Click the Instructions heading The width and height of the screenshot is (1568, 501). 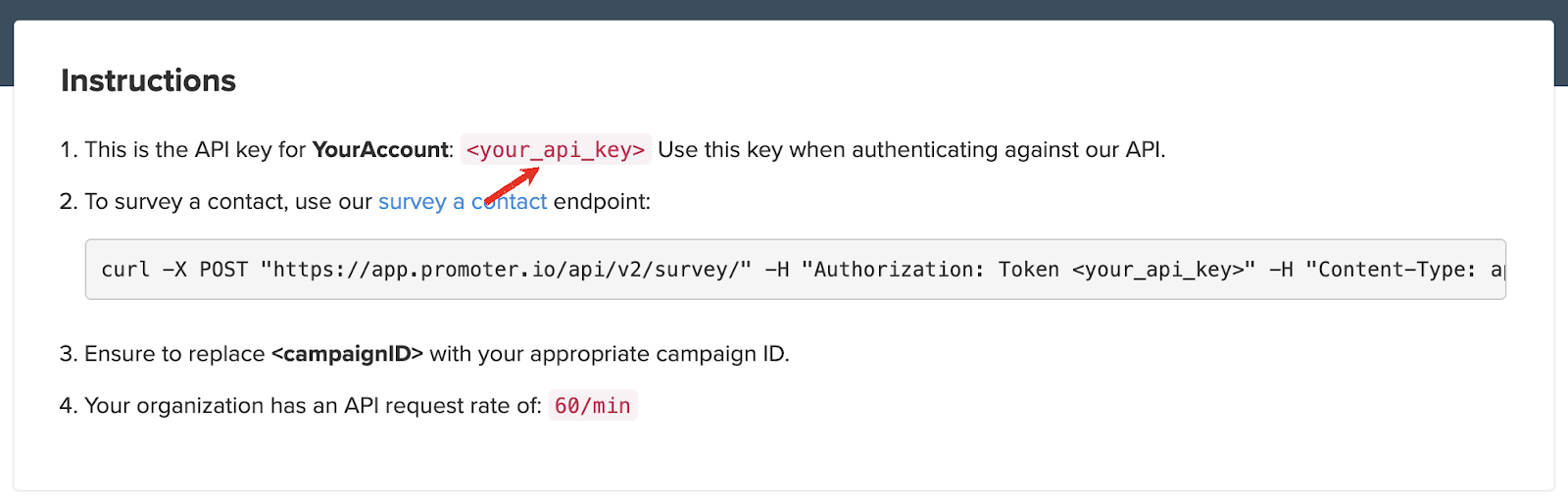tap(148, 80)
